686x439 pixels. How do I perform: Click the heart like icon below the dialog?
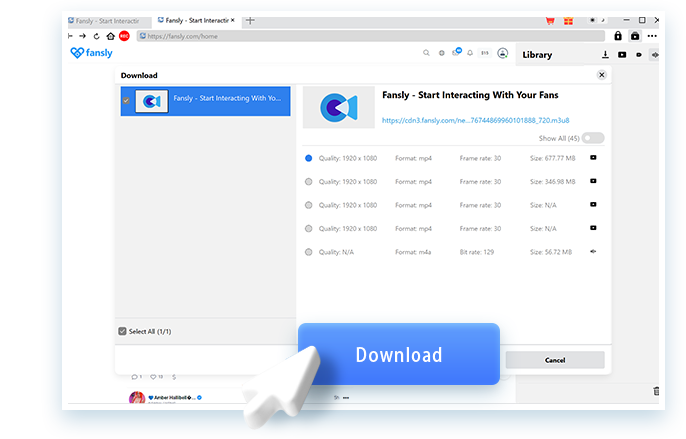[154, 376]
